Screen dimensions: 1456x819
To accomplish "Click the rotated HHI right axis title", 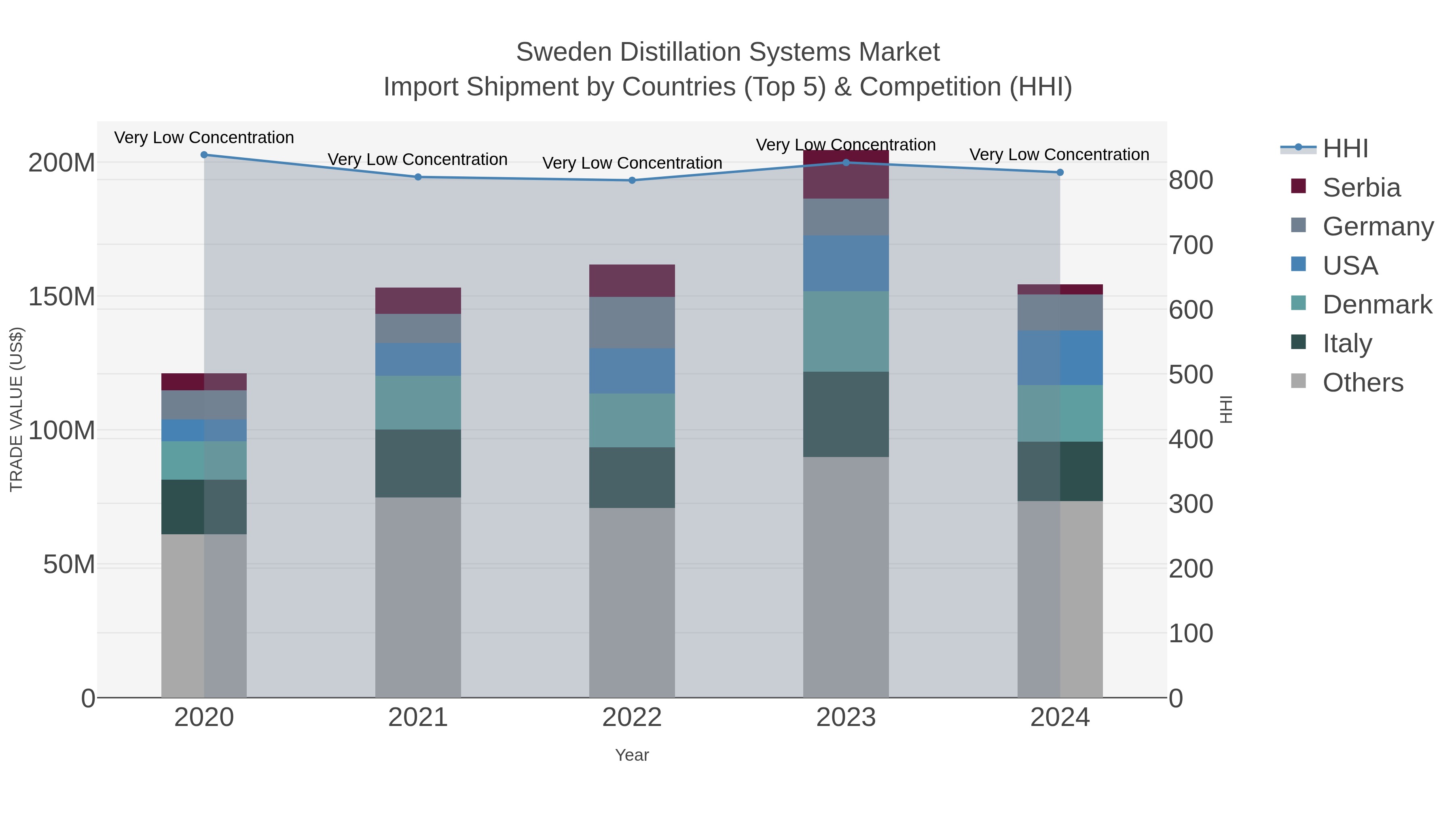I will click(x=1225, y=409).
